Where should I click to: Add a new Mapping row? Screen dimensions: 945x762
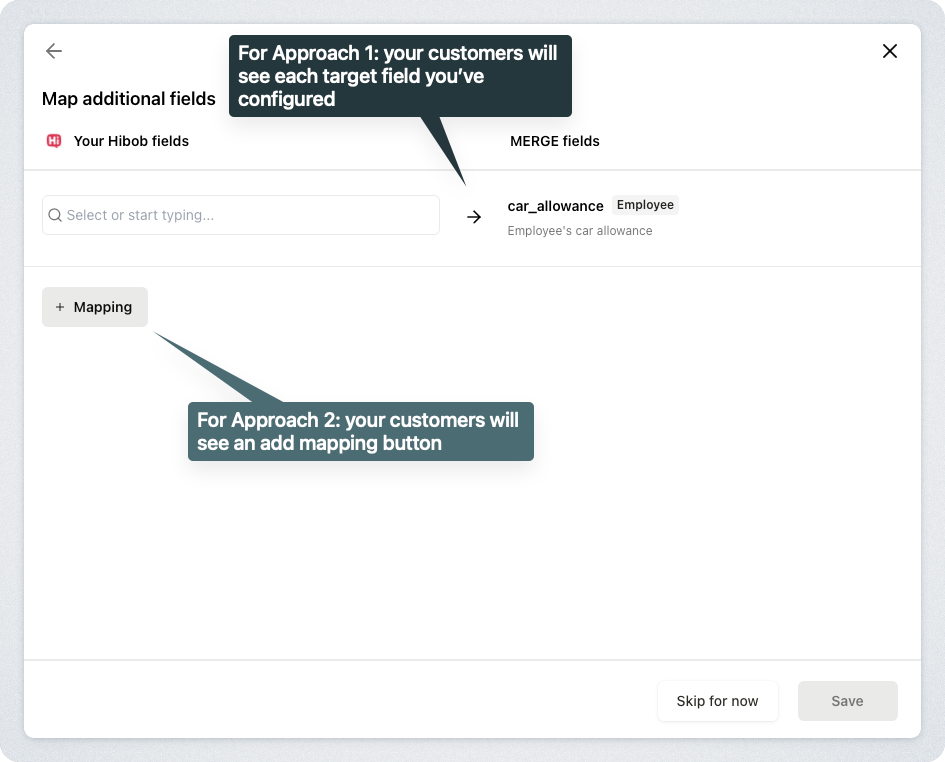click(95, 307)
